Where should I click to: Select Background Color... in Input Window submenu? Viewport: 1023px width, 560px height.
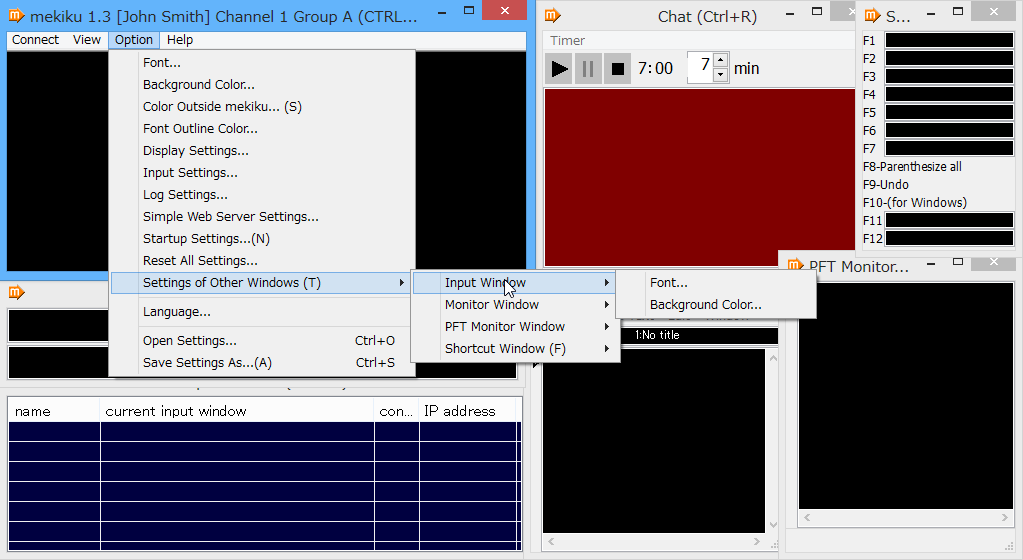[x=705, y=305]
